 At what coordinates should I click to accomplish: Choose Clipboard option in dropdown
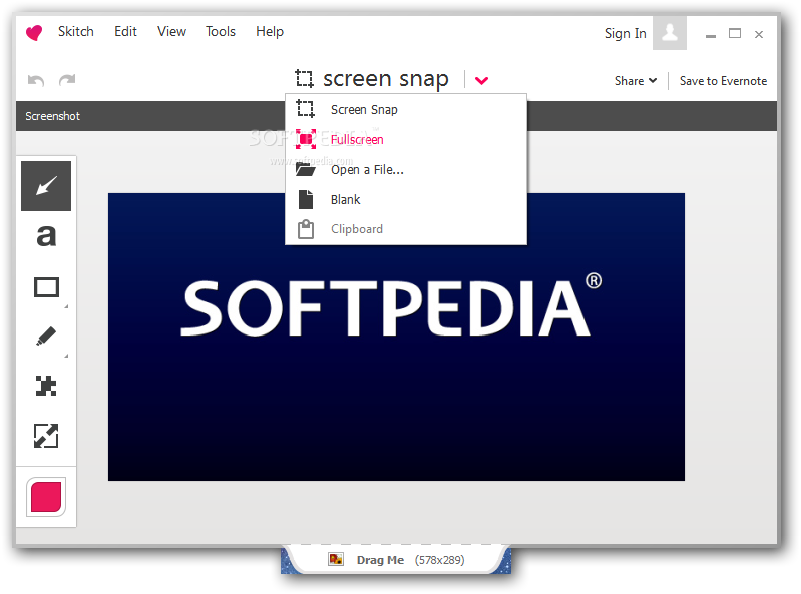406,229
